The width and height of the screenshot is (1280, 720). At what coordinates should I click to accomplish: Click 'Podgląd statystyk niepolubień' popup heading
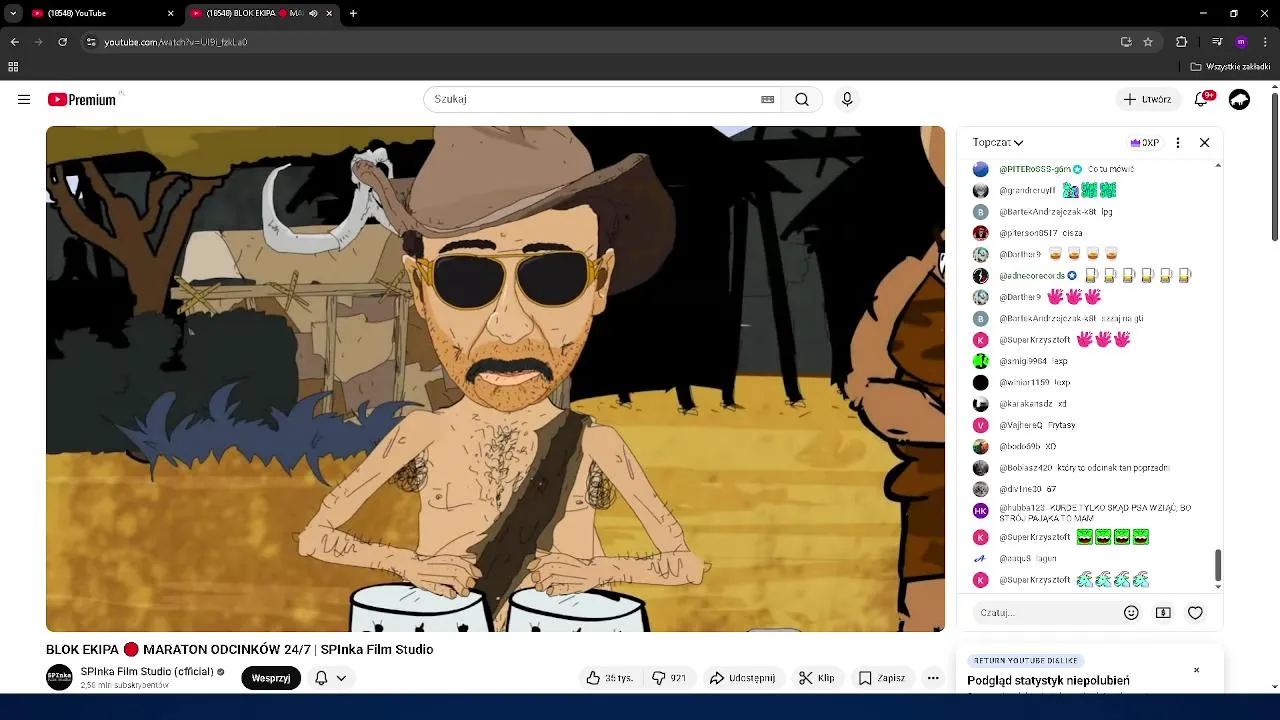click(1048, 680)
